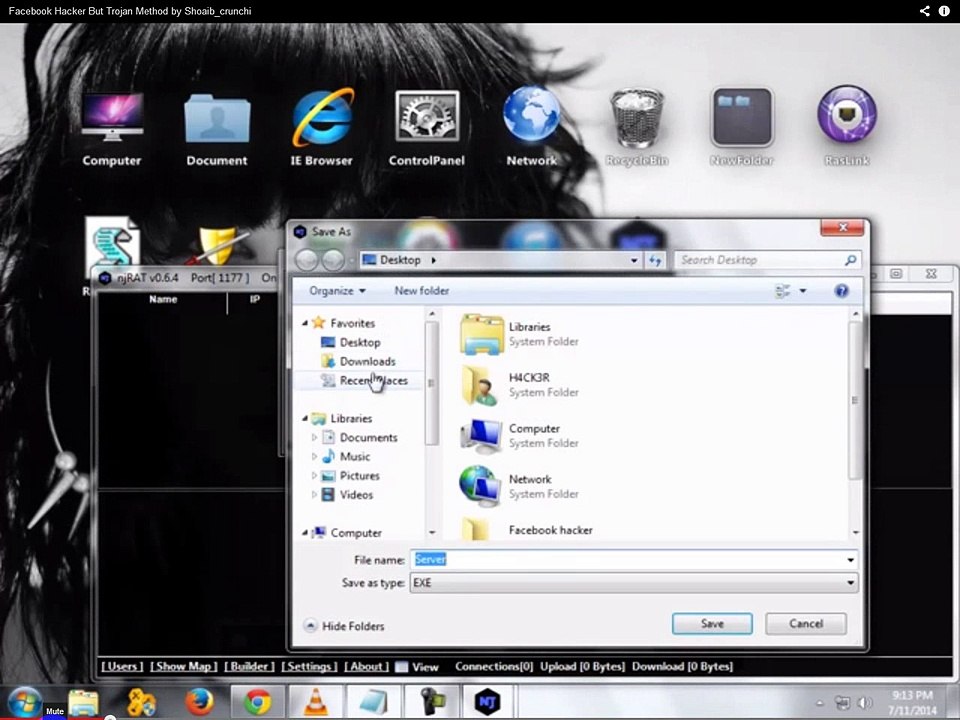
Task: Expand the Documents library node
Action: click(x=314, y=437)
